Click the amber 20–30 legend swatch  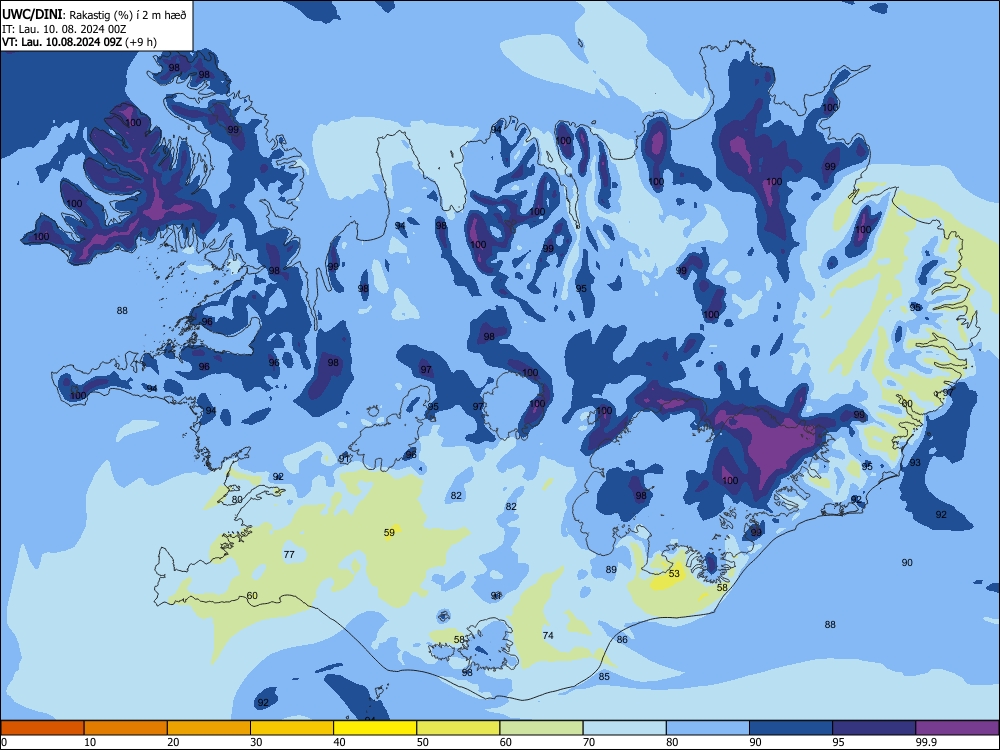(209, 728)
